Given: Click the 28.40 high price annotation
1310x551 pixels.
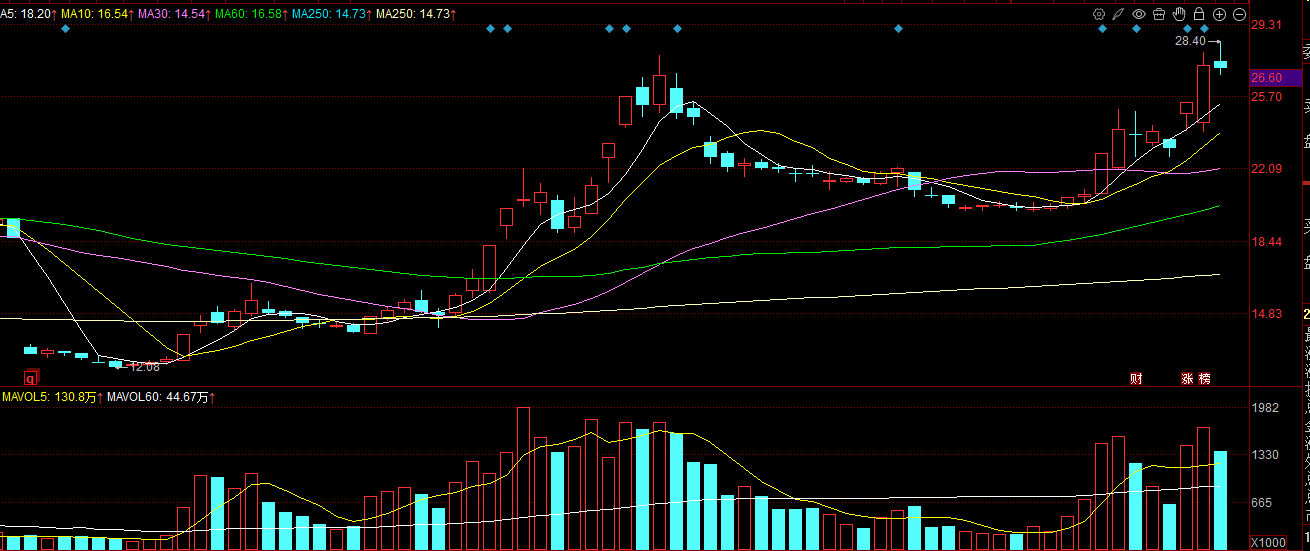Looking at the screenshot, I should (x=1190, y=41).
